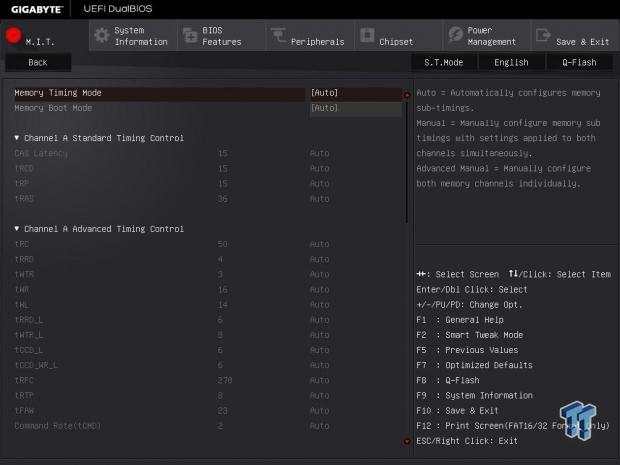
Task: Launch Q-Flash utility button
Action: pos(578,62)
